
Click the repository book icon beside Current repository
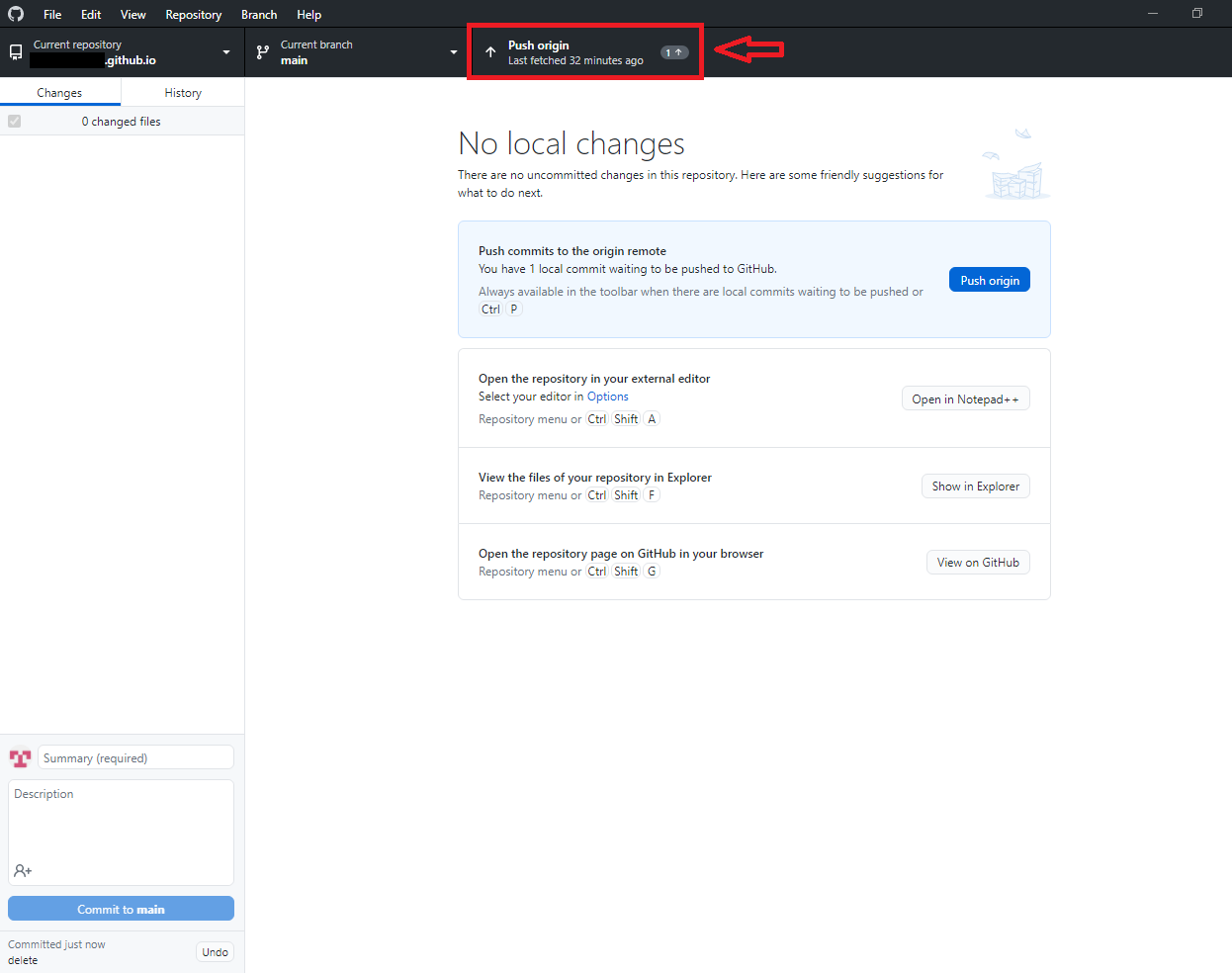pyautogui.click(x=16, y=50)
